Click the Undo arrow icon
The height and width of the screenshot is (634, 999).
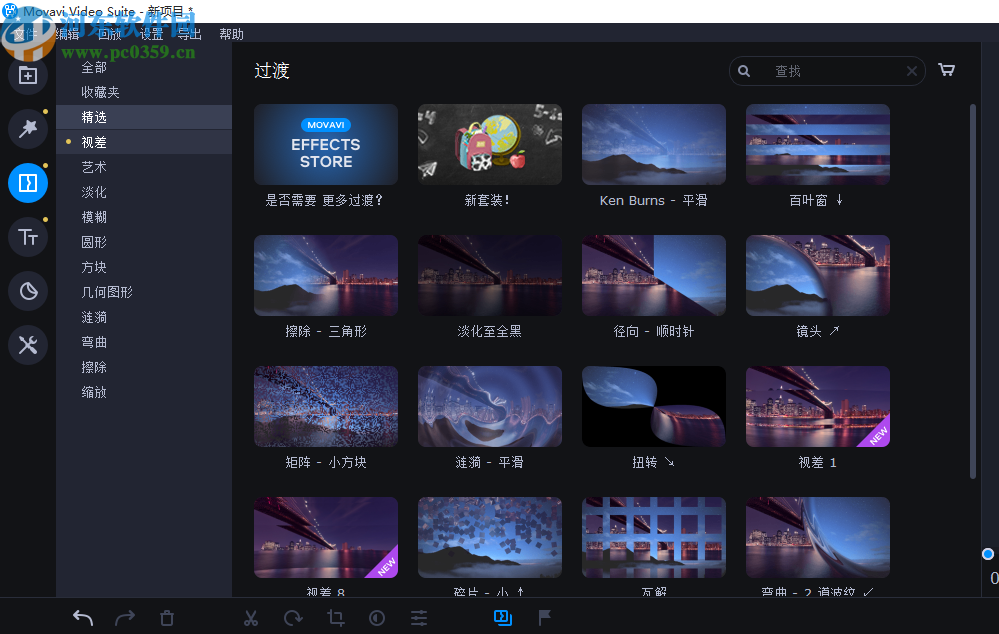83,617
